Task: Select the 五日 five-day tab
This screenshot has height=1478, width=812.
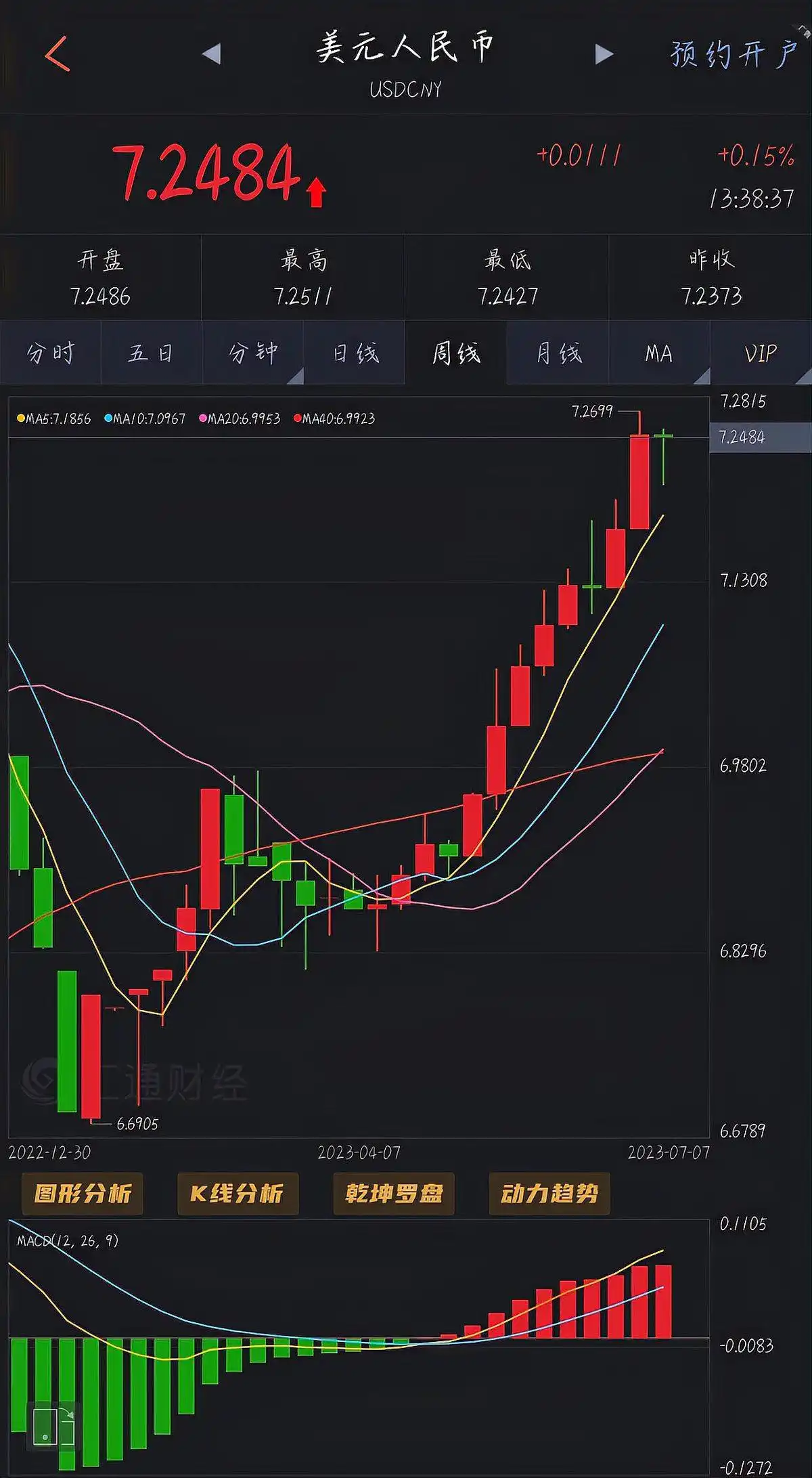Action: coord(151,353)
